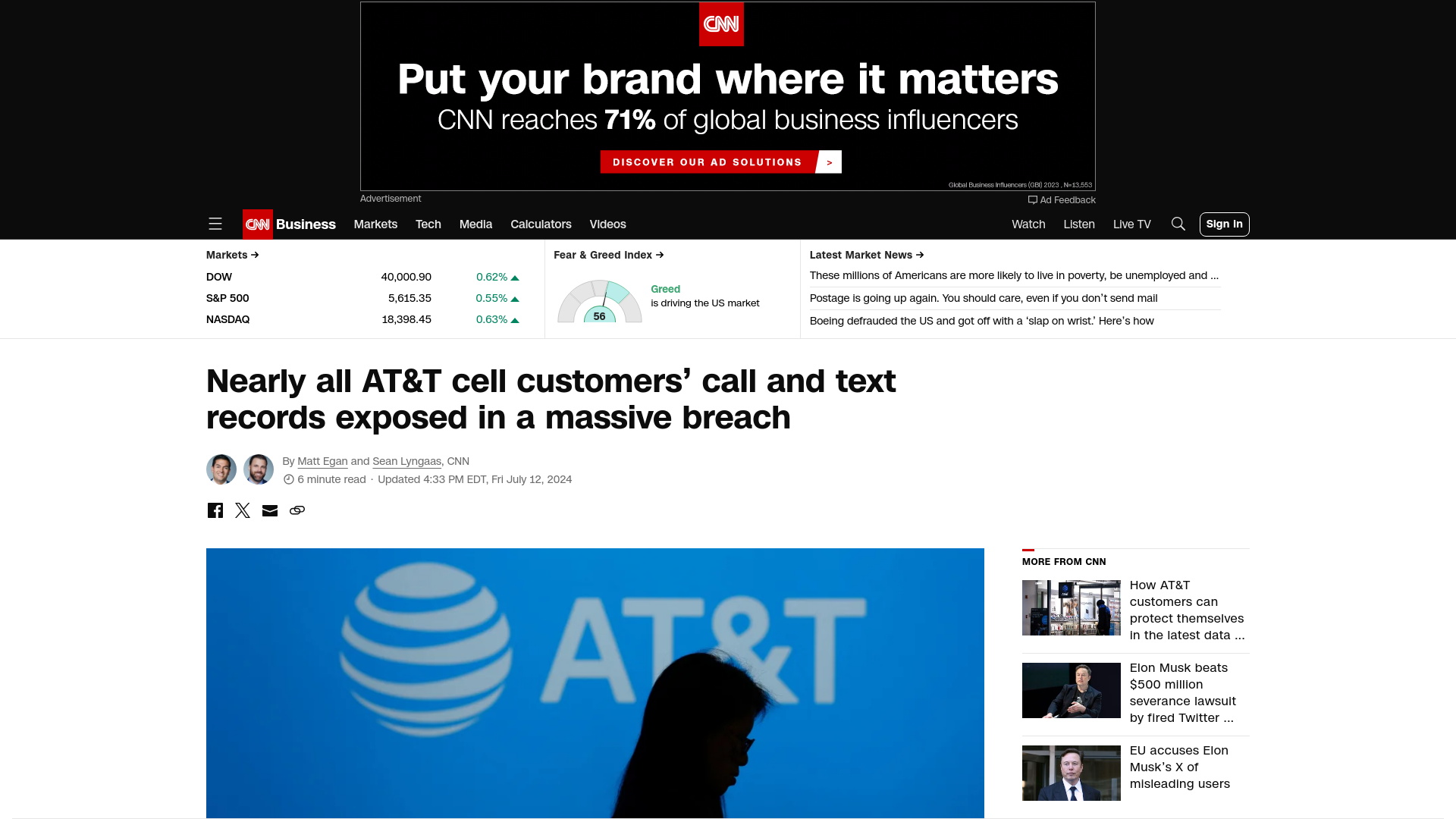Screen dimensions: 1456x819
Task: Toggle Listen audio option
Action: [1079, 224]
